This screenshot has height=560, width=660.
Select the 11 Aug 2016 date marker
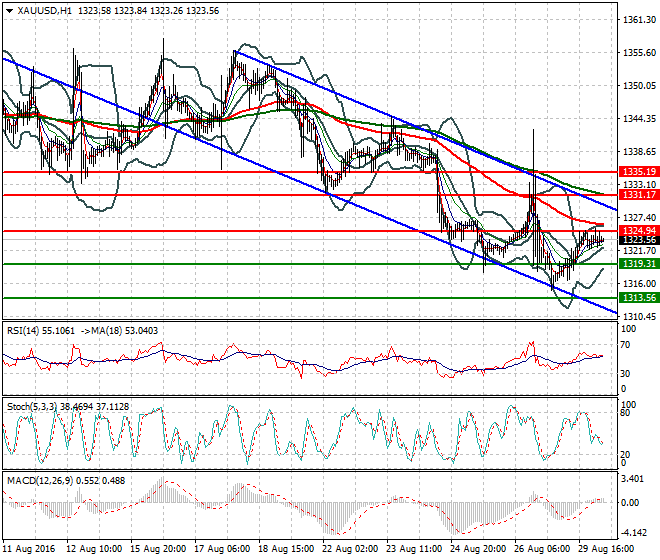[x=29, y=549]
